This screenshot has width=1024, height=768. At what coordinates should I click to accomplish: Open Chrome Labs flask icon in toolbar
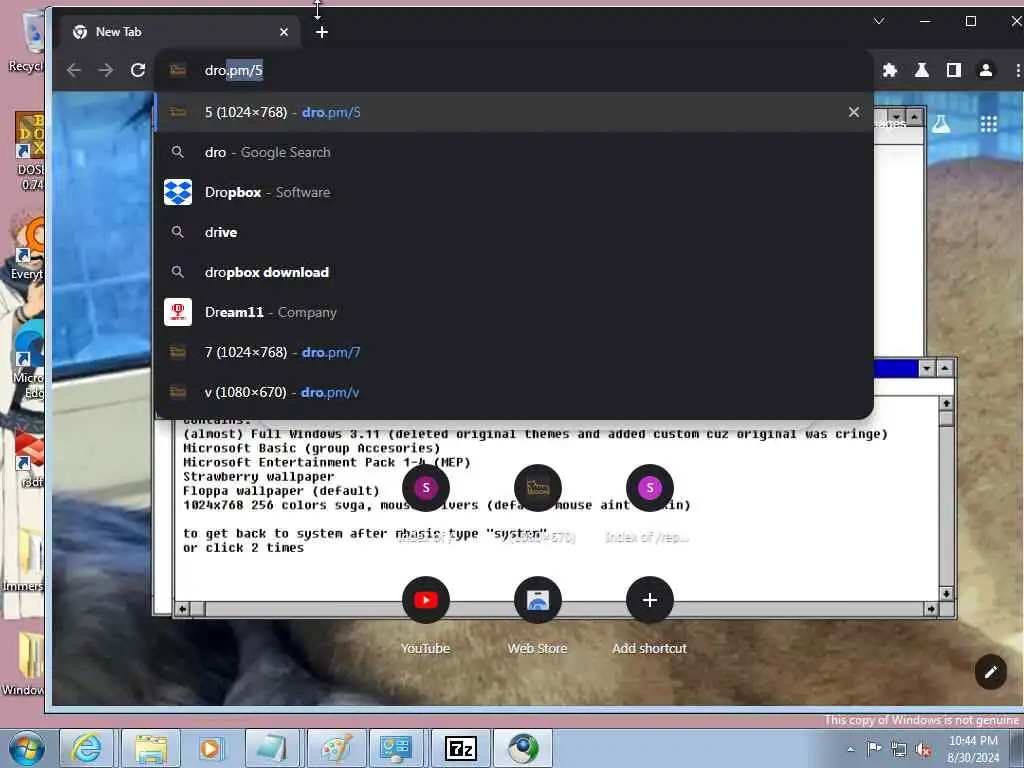click(x=921, y=70)
